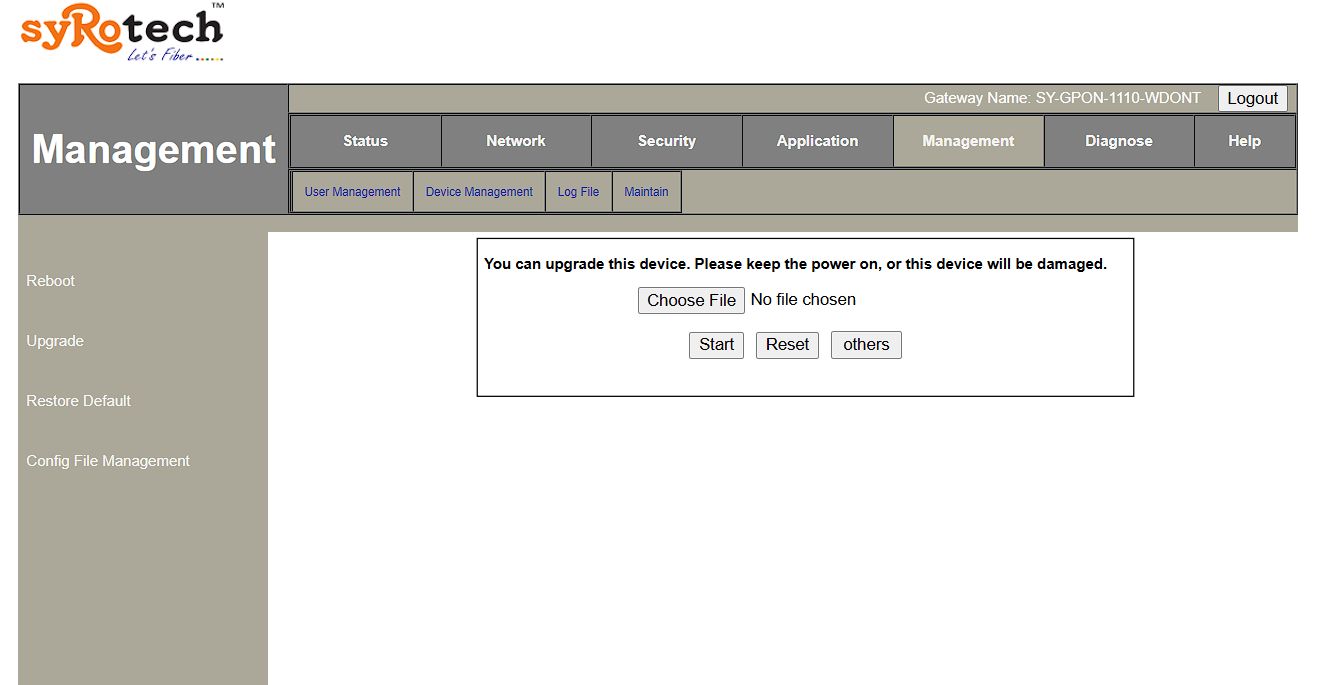This screenshot has height=685, width=1332.
Task: Click the others button
Action: coord(866,345)
